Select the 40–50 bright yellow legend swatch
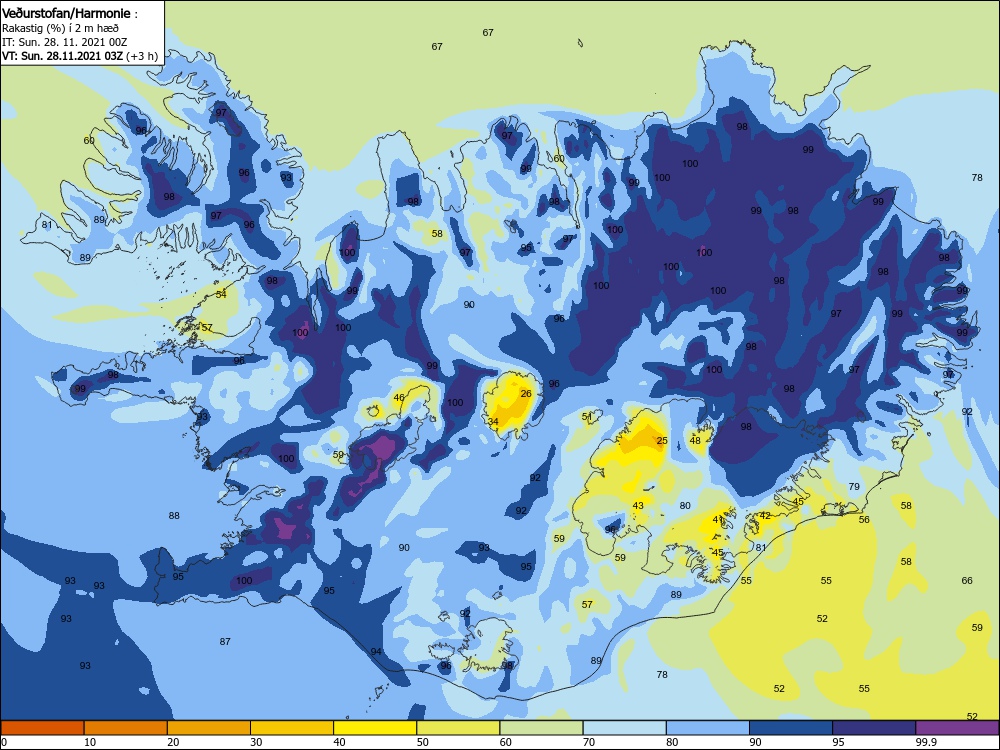Screen dimensions: 1000x750 click(375, 728)
